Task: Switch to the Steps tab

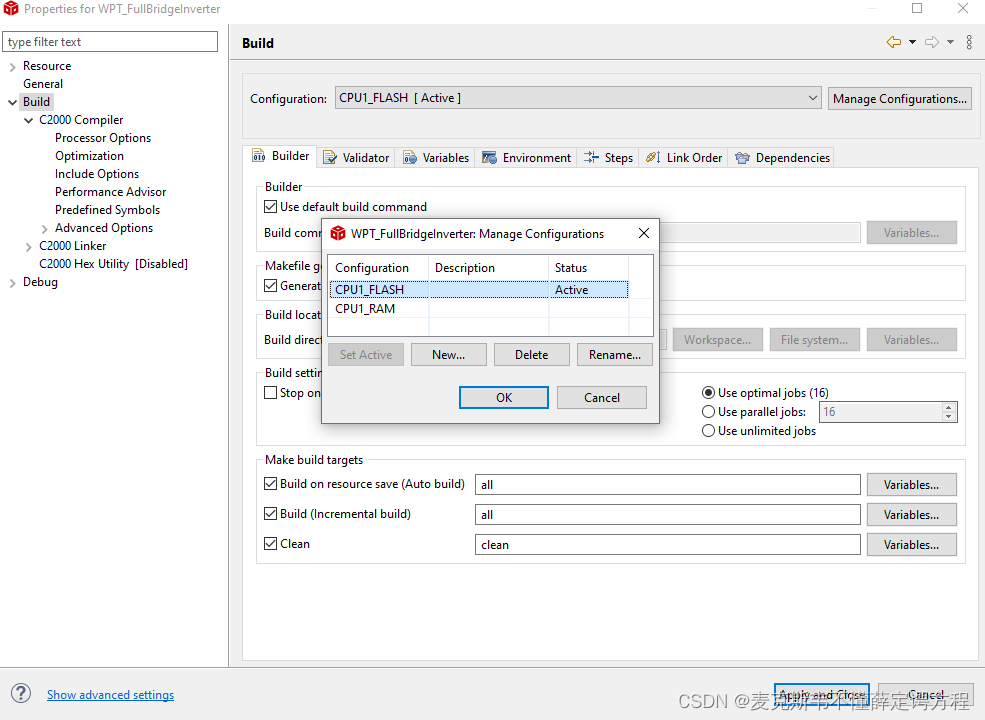Action: (x=608, y=158)
